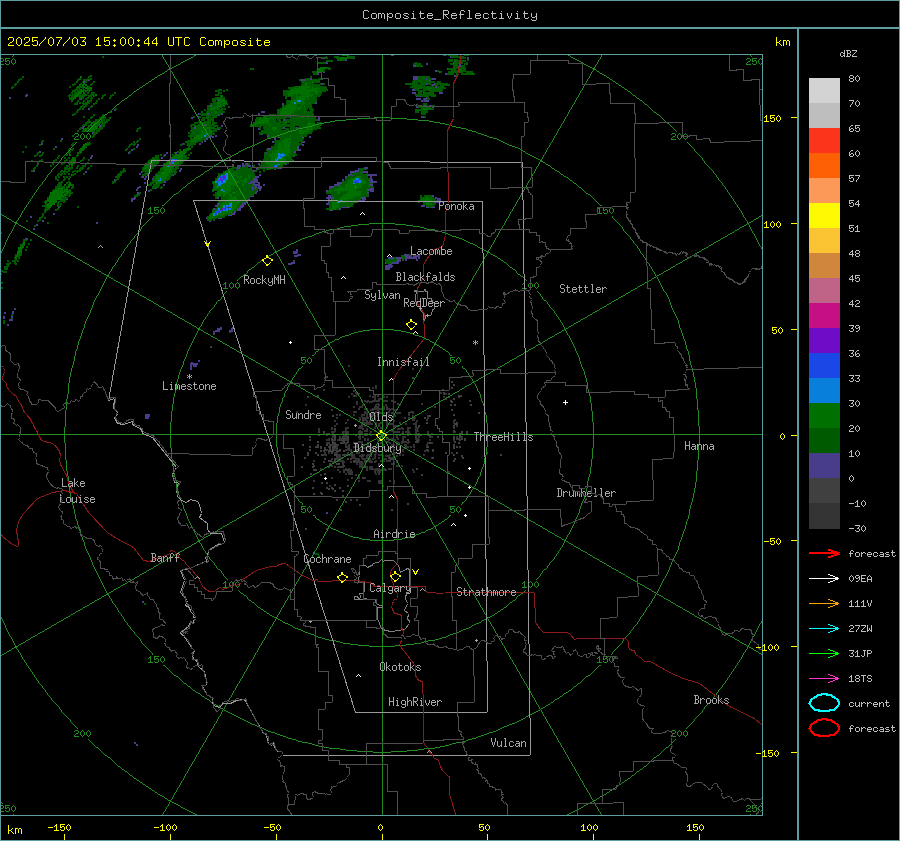This screenshot has width=900, height=841.
Task: Click the yellow diamond marker near RockyMH
Action: (x=267, y=261)
